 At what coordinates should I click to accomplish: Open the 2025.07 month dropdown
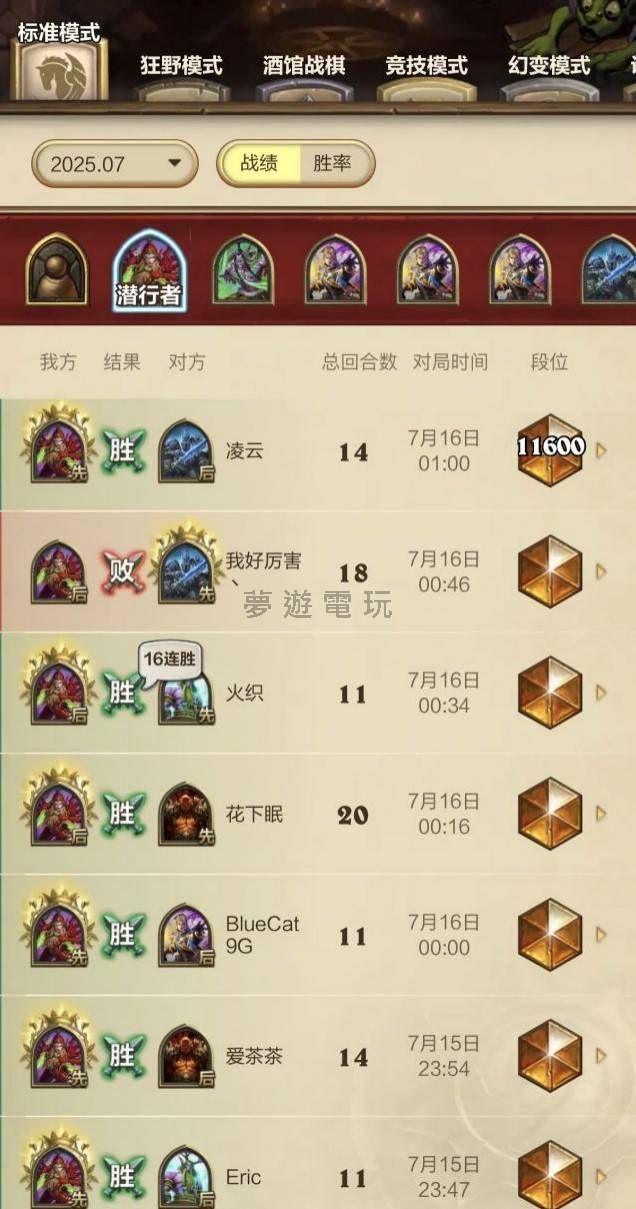click(x=114, y=163)
